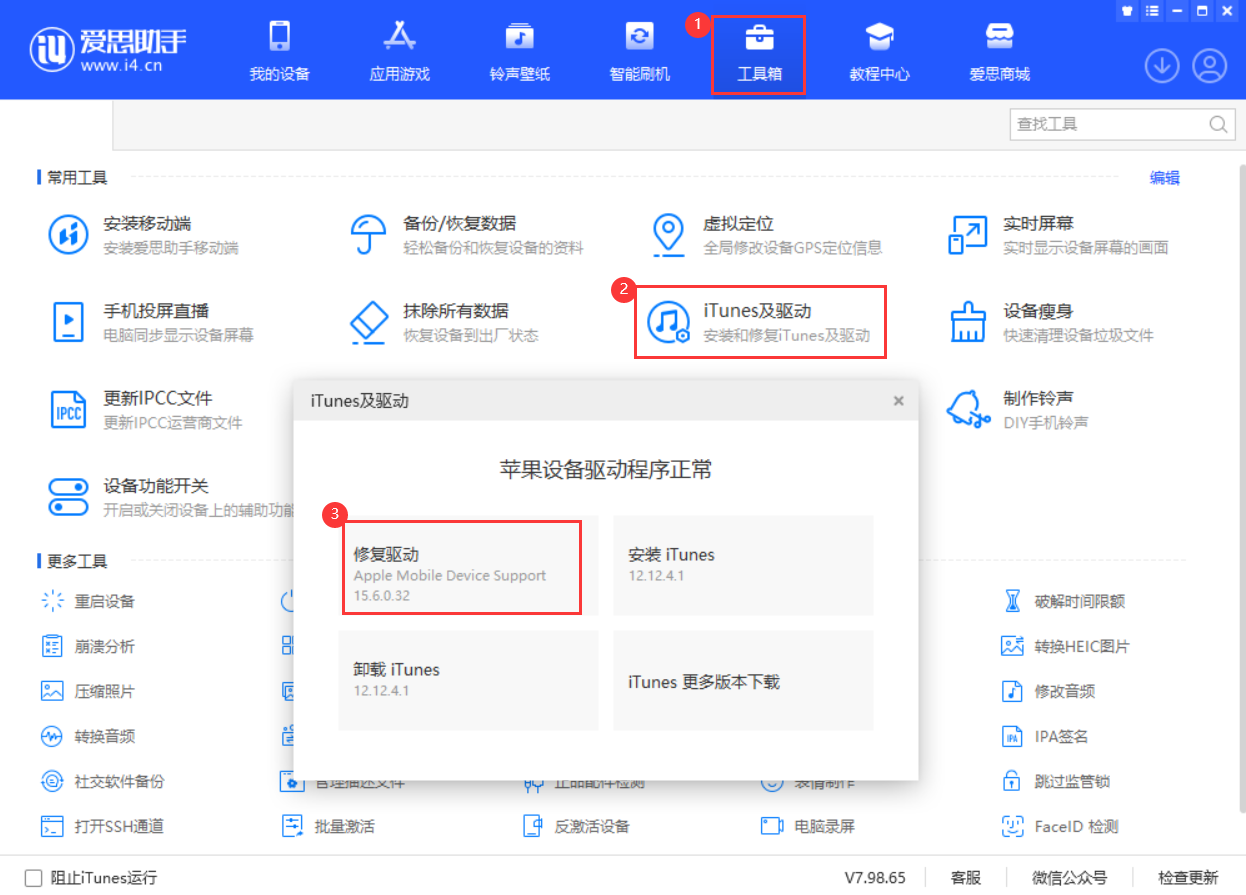This screenshot has height=895, width=1246.
Task: Click the 实时屏幕 screen mirror icon
Action: click(968, 234)
